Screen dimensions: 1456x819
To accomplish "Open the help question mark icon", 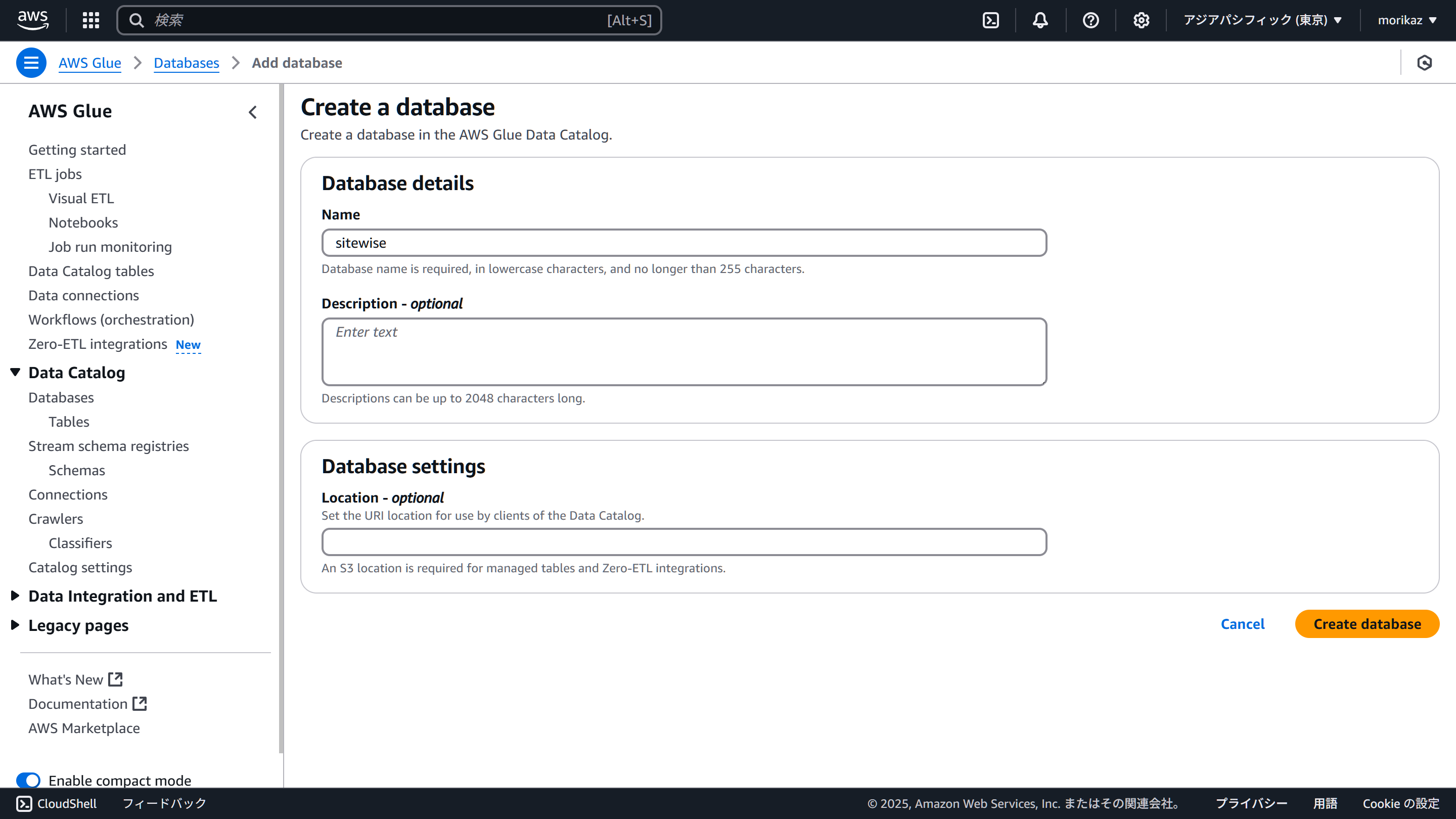I will pos(1090,20).
